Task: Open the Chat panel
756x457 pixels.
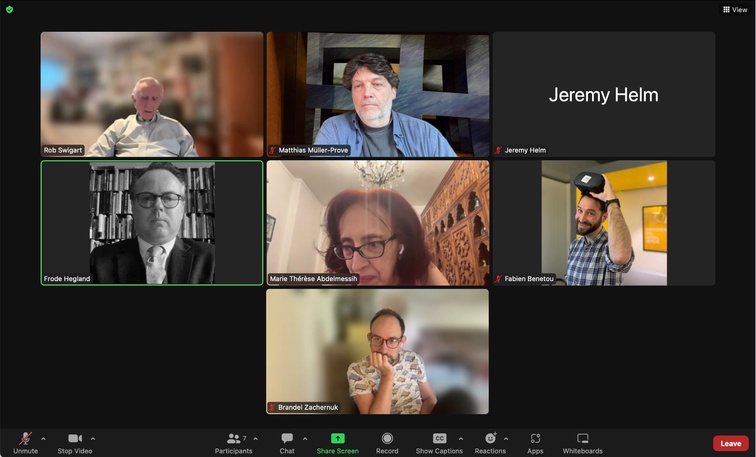Action: pos(287,439)
